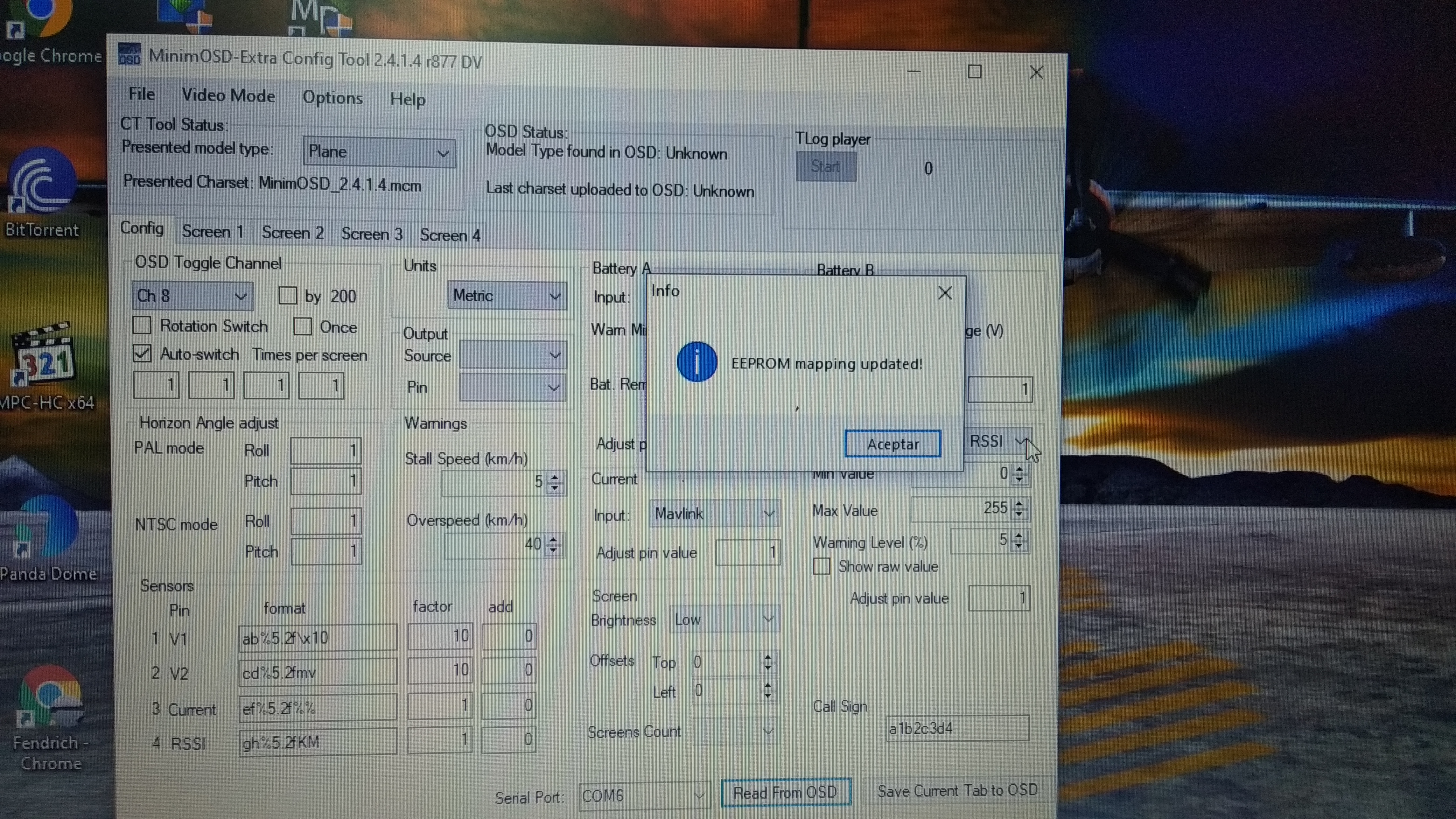Click the V2 sensor format field

pos(318,673)
